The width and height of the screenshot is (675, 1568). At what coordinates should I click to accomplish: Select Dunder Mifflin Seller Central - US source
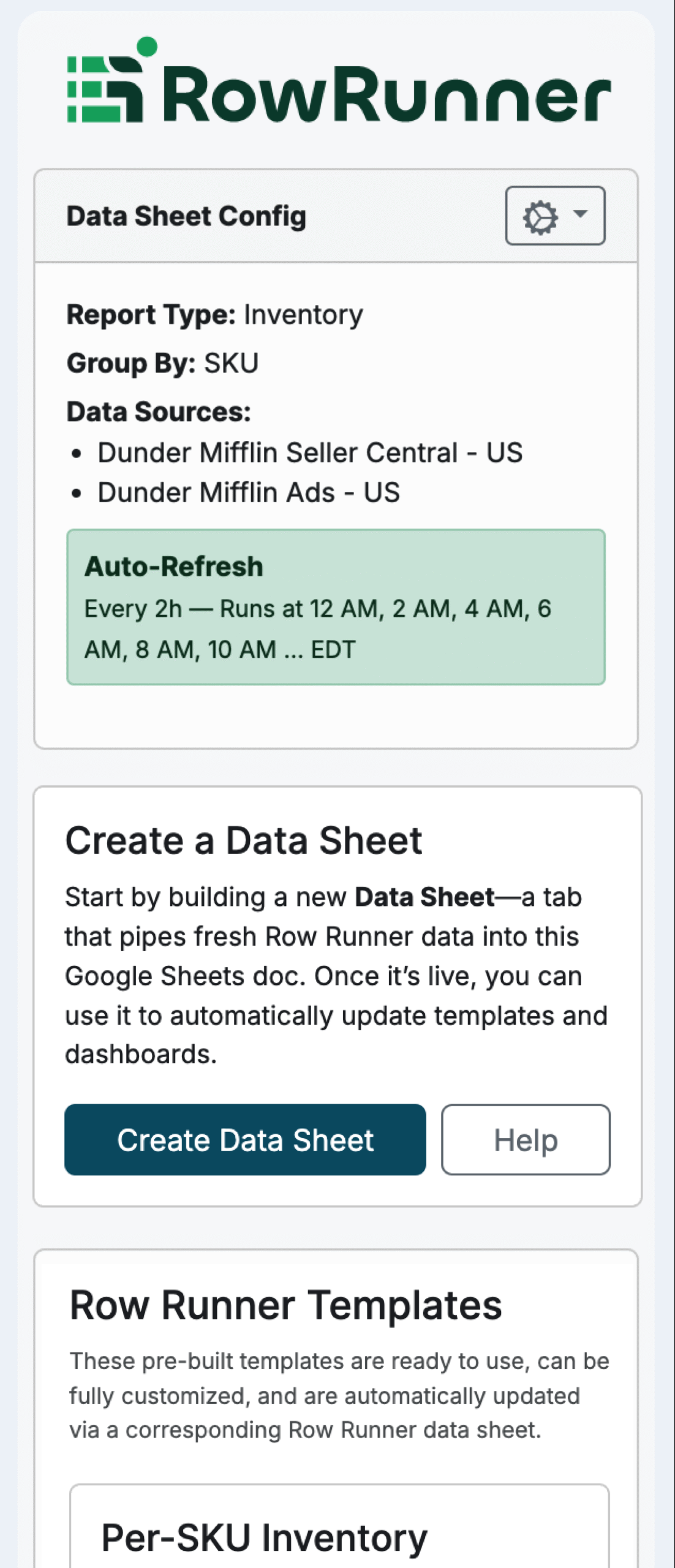(x=310, y=453)
